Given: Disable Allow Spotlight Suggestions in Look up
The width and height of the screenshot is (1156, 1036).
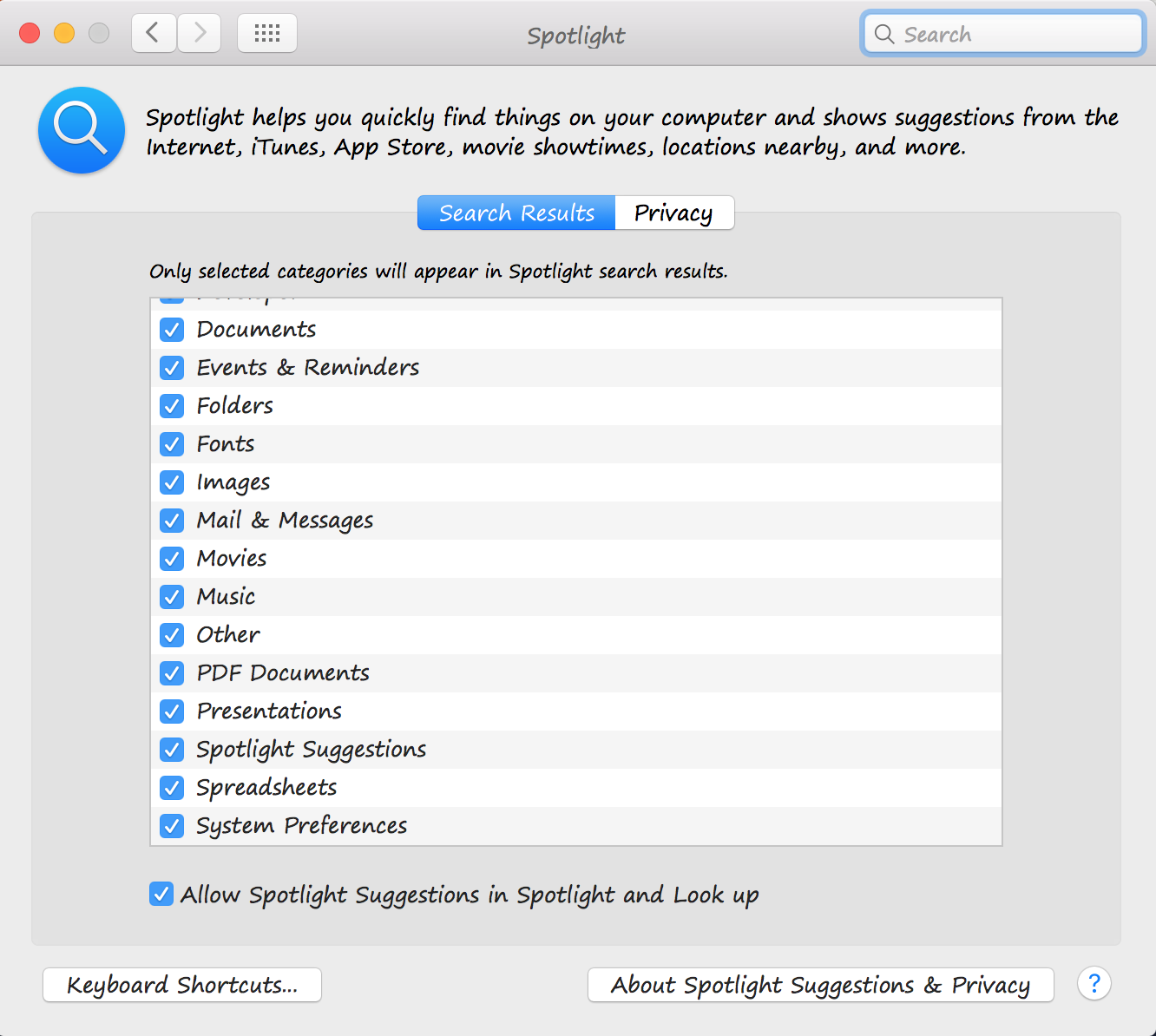Looking at the screenshot, I should [161, 894].
